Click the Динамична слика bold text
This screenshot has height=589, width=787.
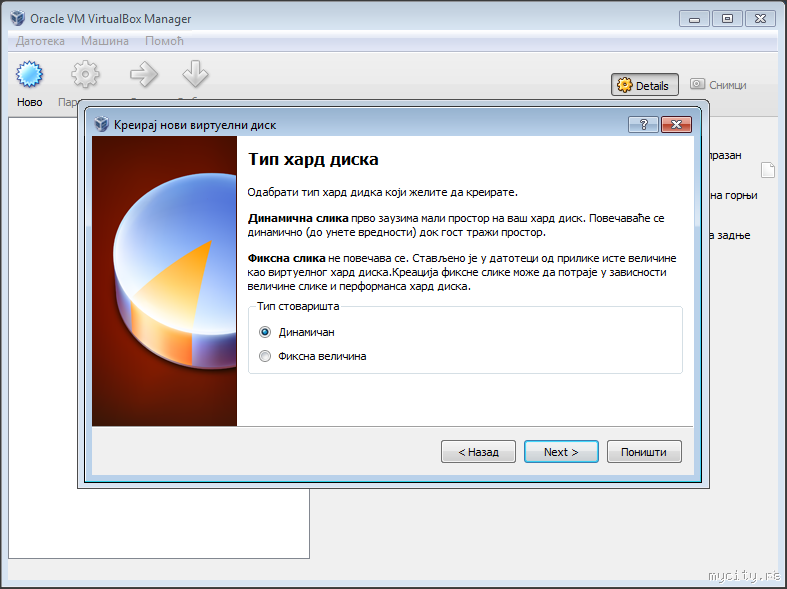pos(298,218)
